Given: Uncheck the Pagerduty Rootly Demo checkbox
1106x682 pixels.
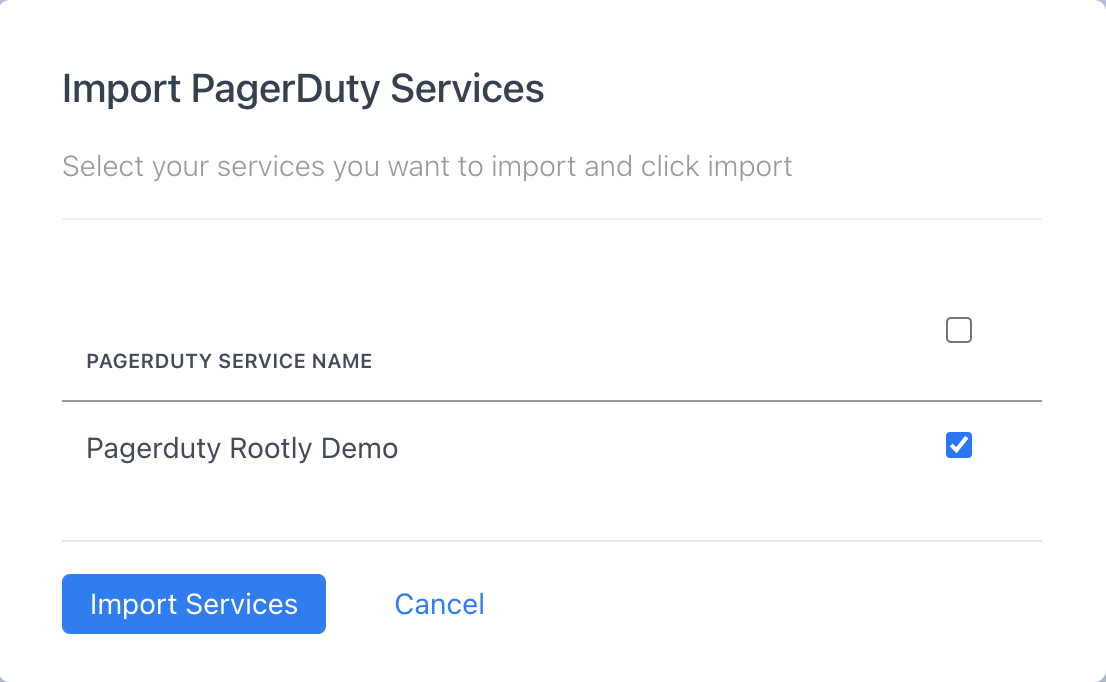Looking at the screenshot, I should pos(959,445).
